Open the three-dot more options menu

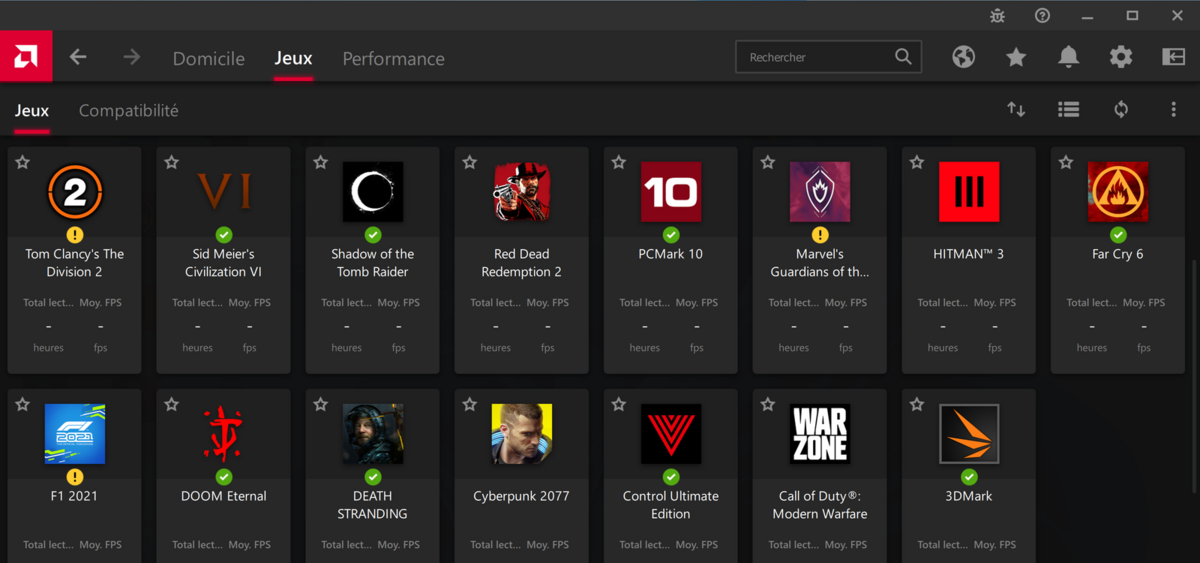(x=1174, y=110)
